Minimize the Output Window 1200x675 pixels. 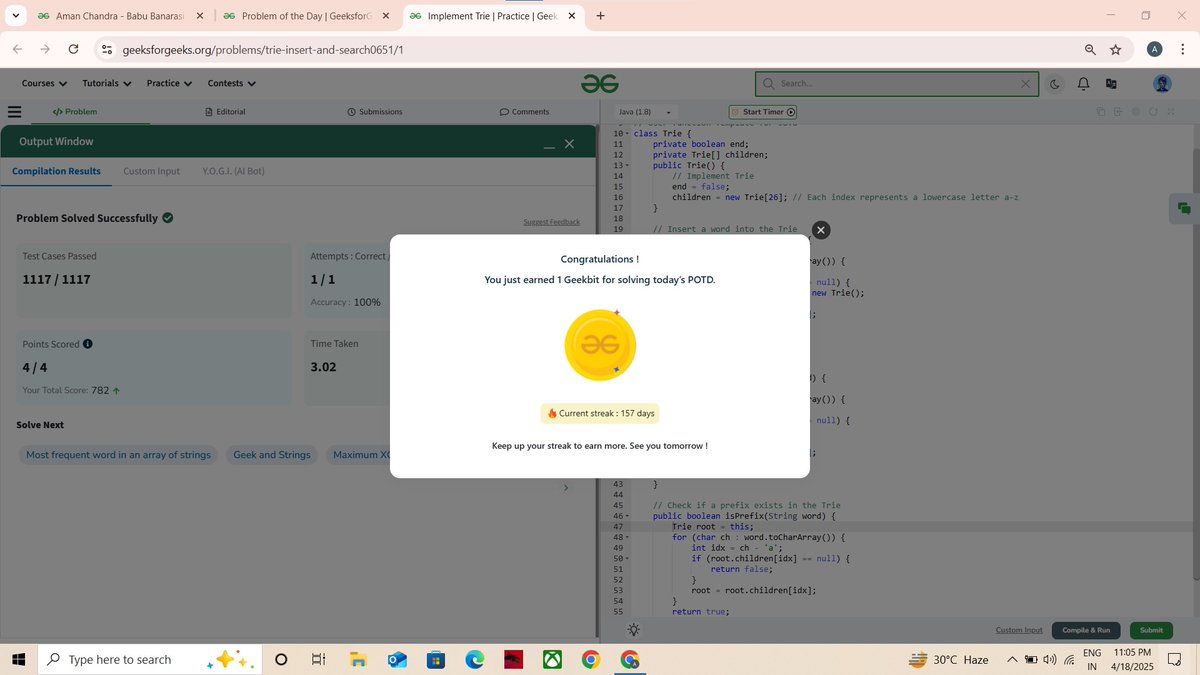click(x=549, y=146)
